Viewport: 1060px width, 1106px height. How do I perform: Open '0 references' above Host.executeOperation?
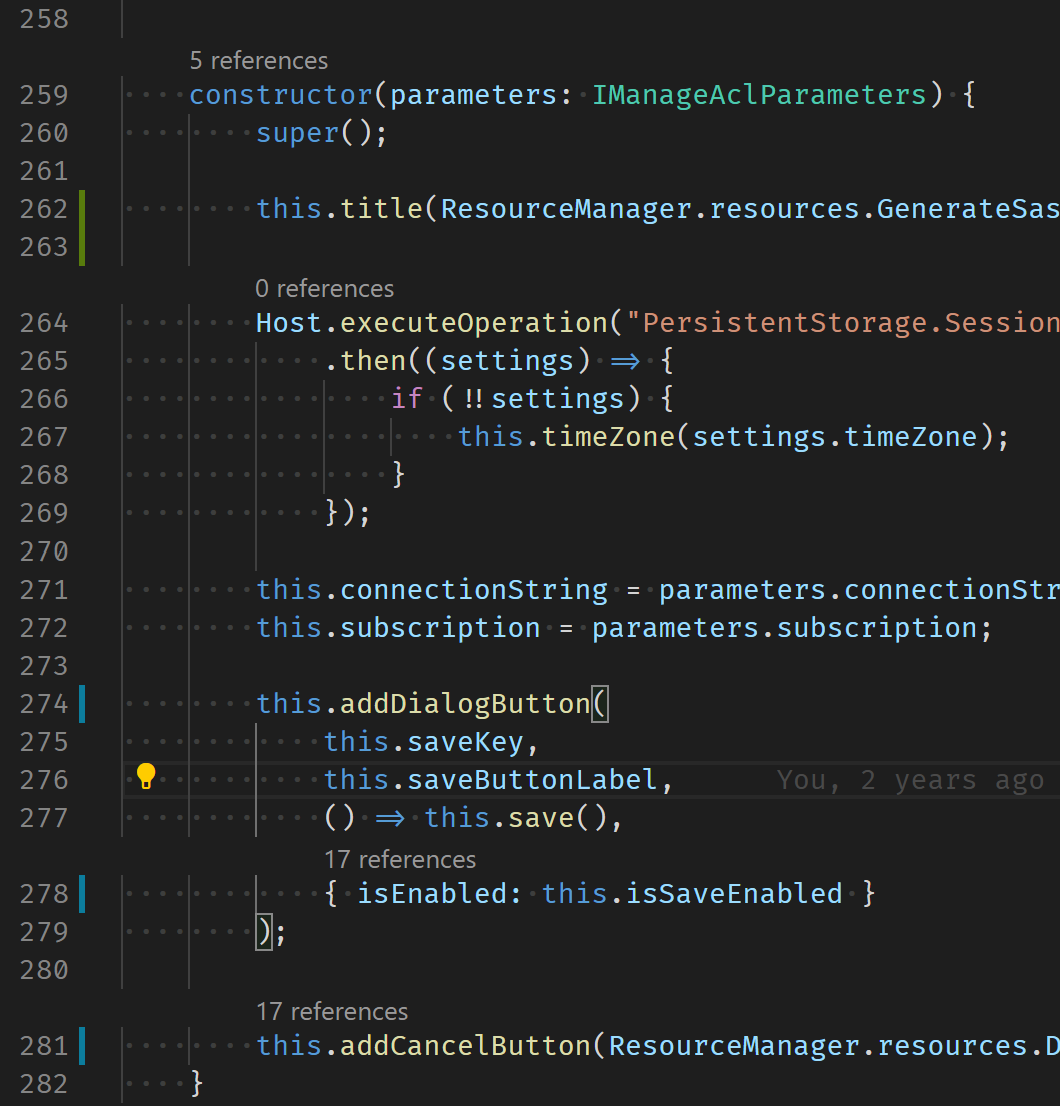(323, 288)
